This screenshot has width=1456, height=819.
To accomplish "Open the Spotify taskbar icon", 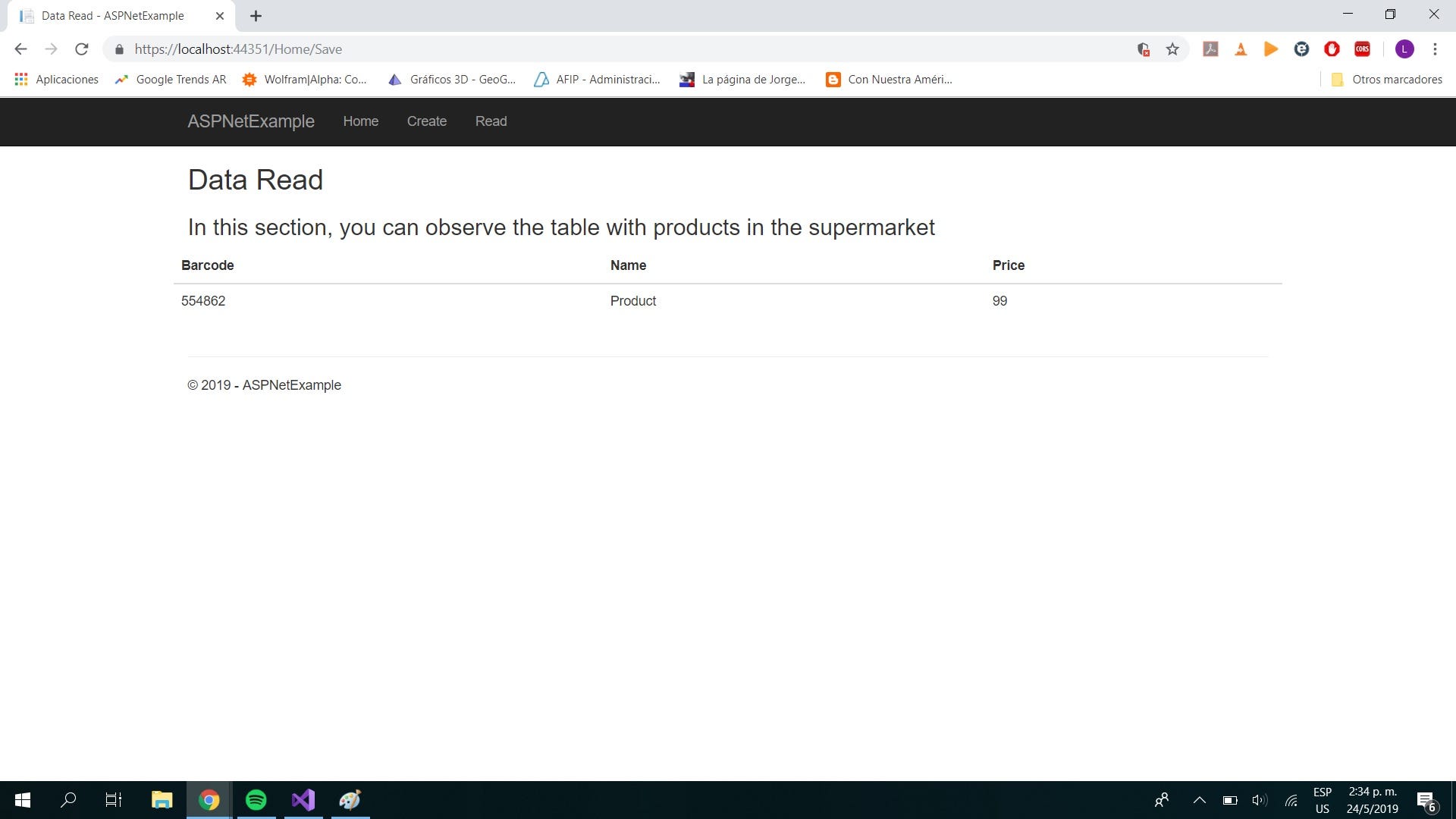I will pos(256,800).
